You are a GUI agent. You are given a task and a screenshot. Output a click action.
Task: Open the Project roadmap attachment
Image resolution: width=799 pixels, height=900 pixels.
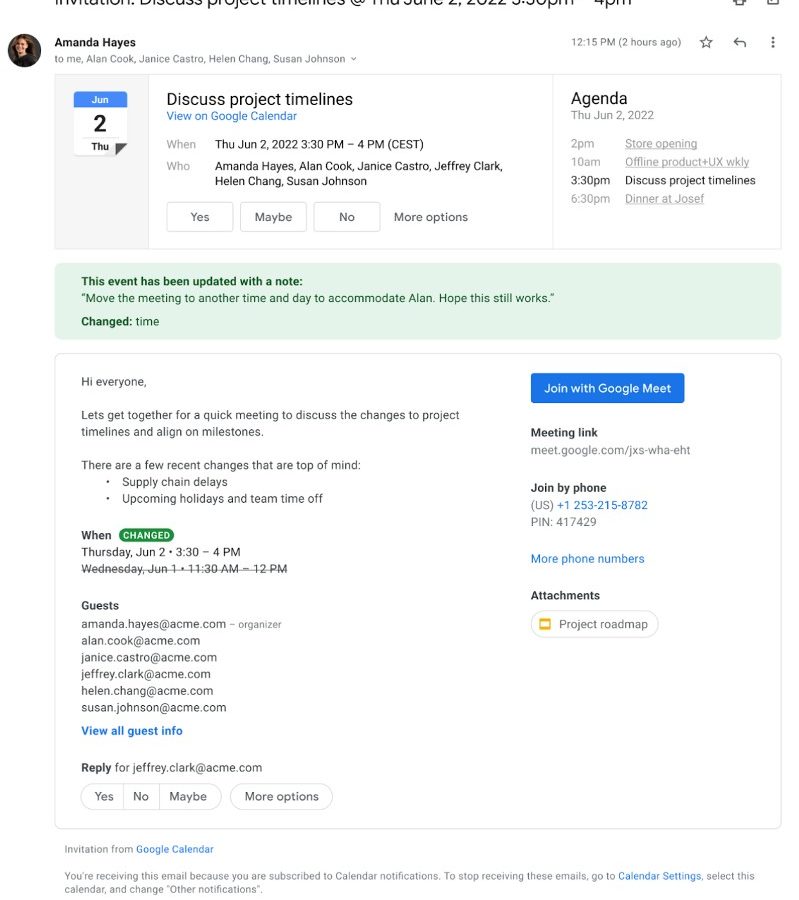(x=594, y=624)
